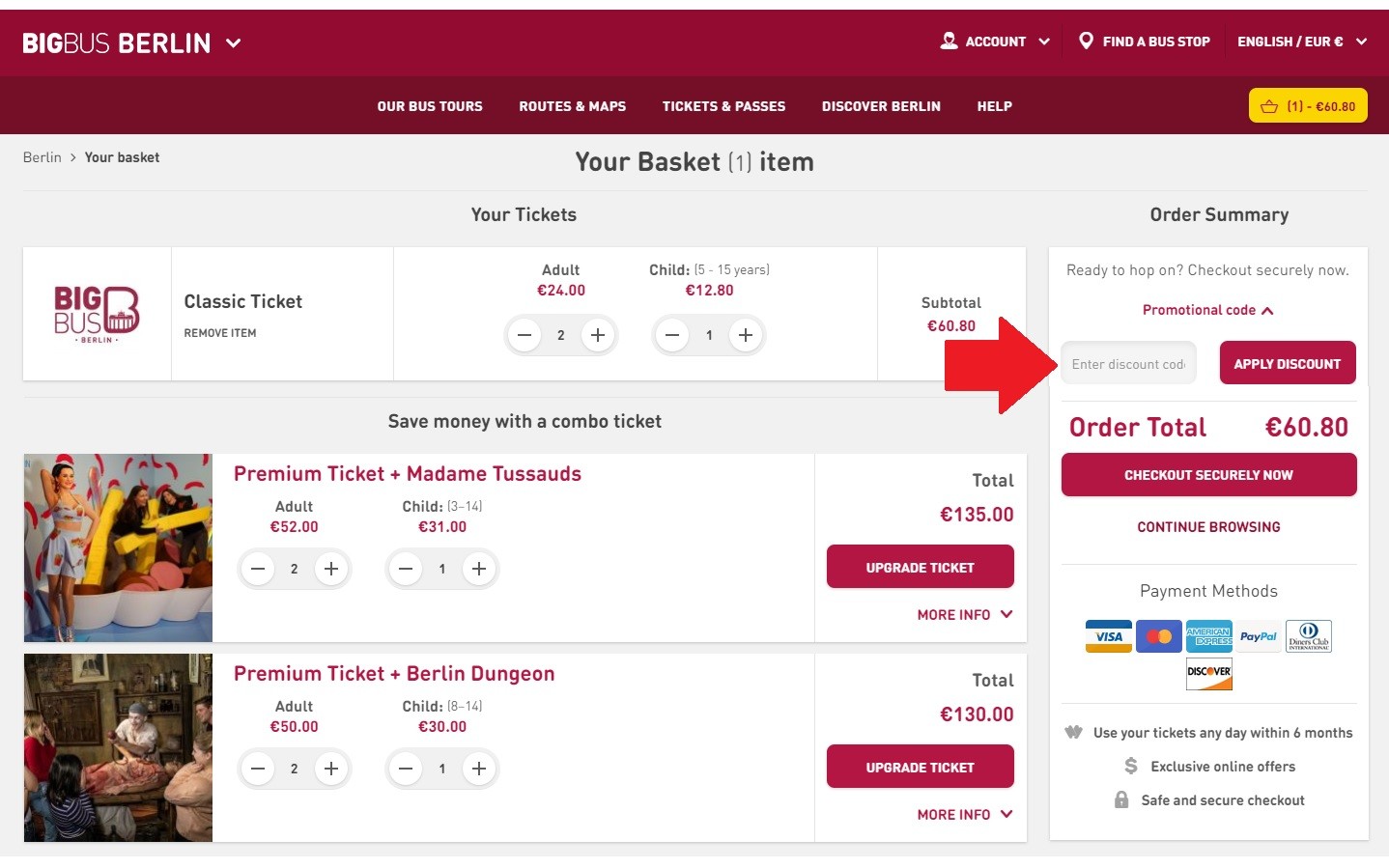Open the Tickets & Passes menu
Image resolution: width=1389 pixels, height=868 pixels.
[723, 106]
